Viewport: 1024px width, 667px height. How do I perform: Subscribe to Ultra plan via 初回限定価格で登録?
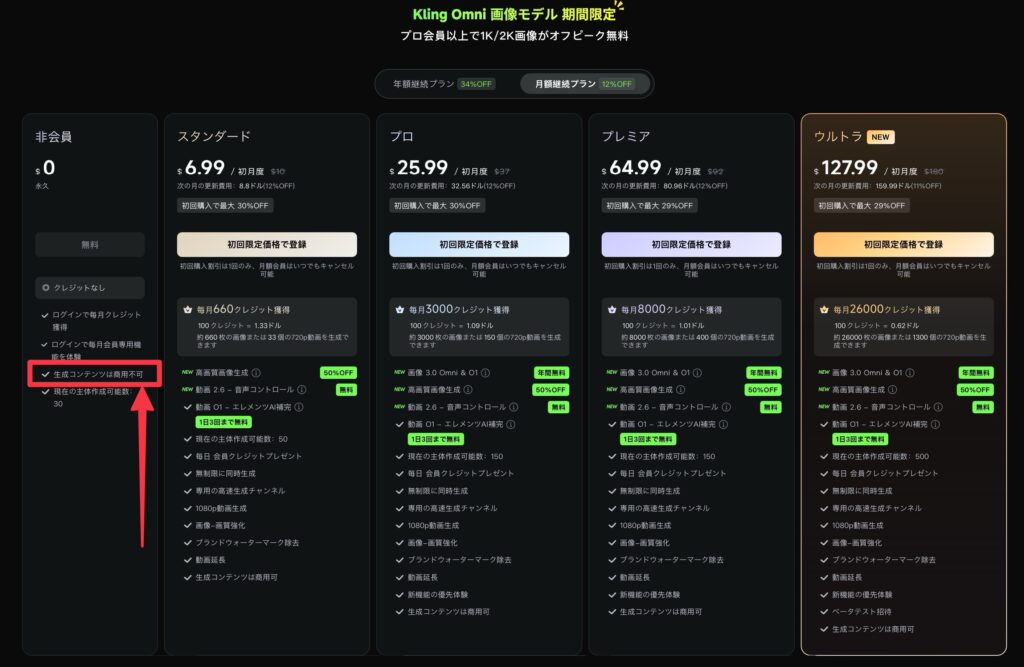903,245
